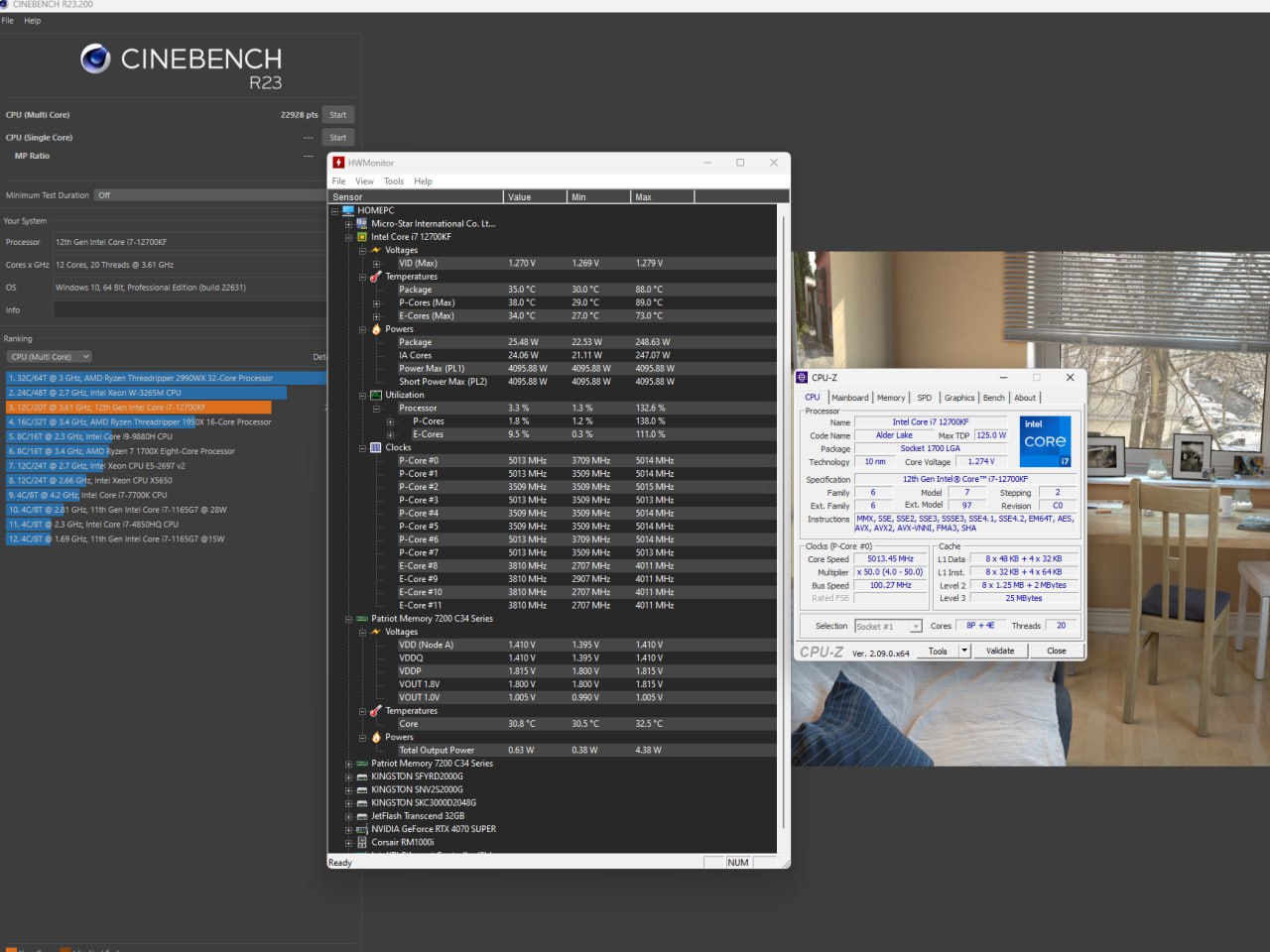Expand the VID (Max) voltage entry
Image resolution: width=1270 pixels, height=952 pixels.
coord(376,264)
